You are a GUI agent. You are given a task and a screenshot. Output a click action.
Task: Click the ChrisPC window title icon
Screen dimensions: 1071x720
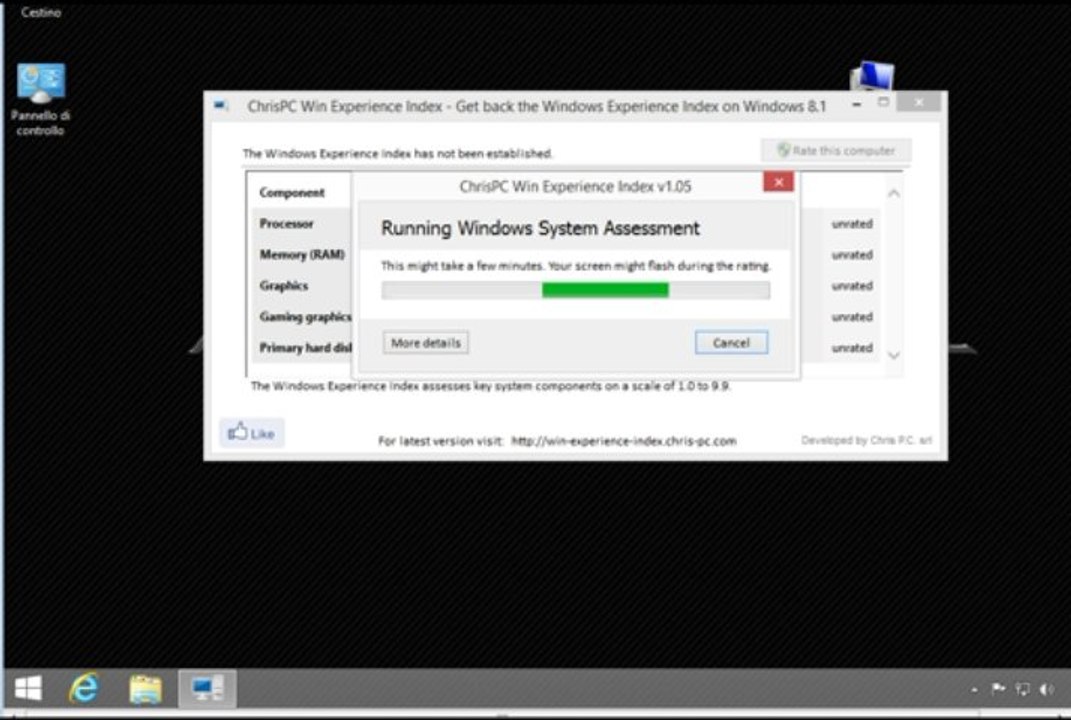point(221,106)
